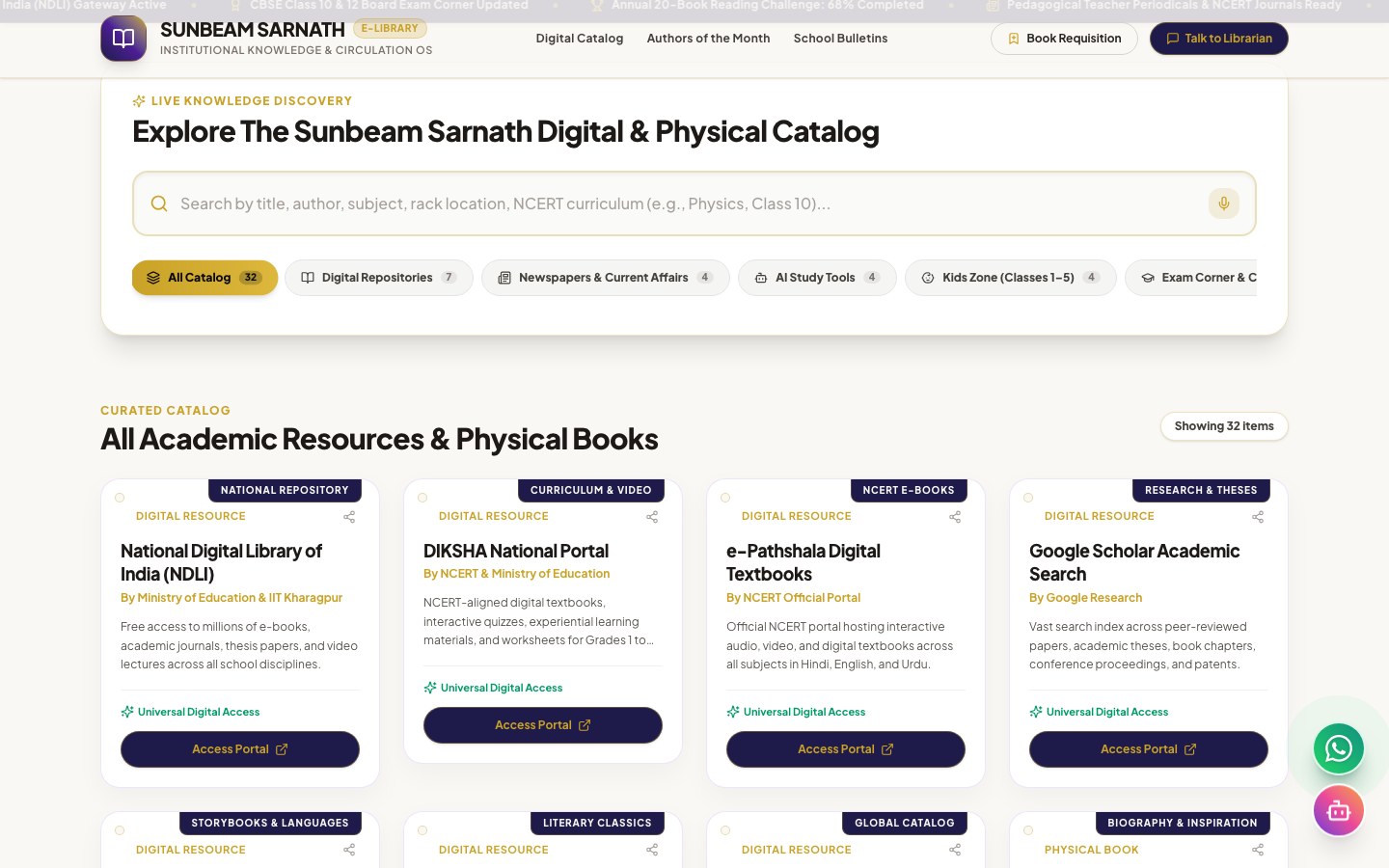Click the 'NCERT E-BOOKS' badge

coord(909,490)
